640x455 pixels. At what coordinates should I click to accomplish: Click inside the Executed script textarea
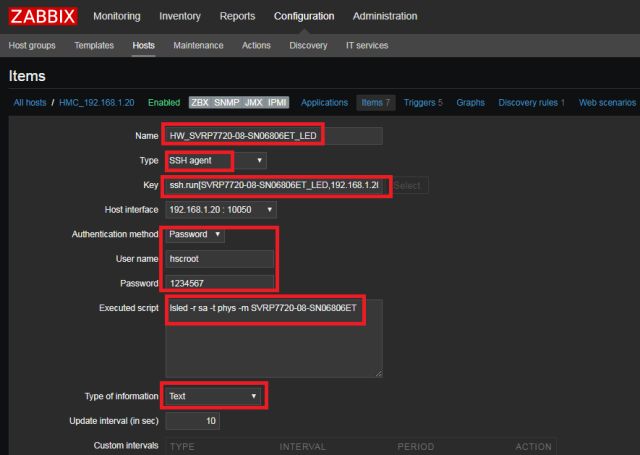tap(274, 338)
